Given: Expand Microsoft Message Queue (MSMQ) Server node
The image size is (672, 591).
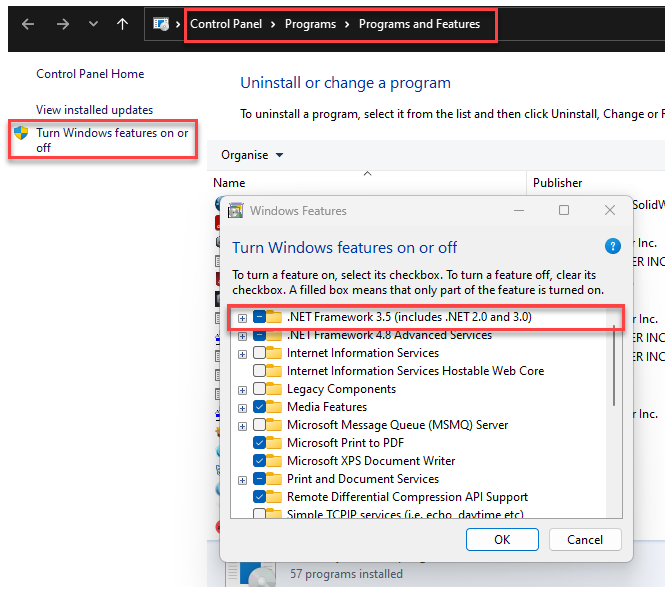Looking at the screenshot, I should click(243, 426).
